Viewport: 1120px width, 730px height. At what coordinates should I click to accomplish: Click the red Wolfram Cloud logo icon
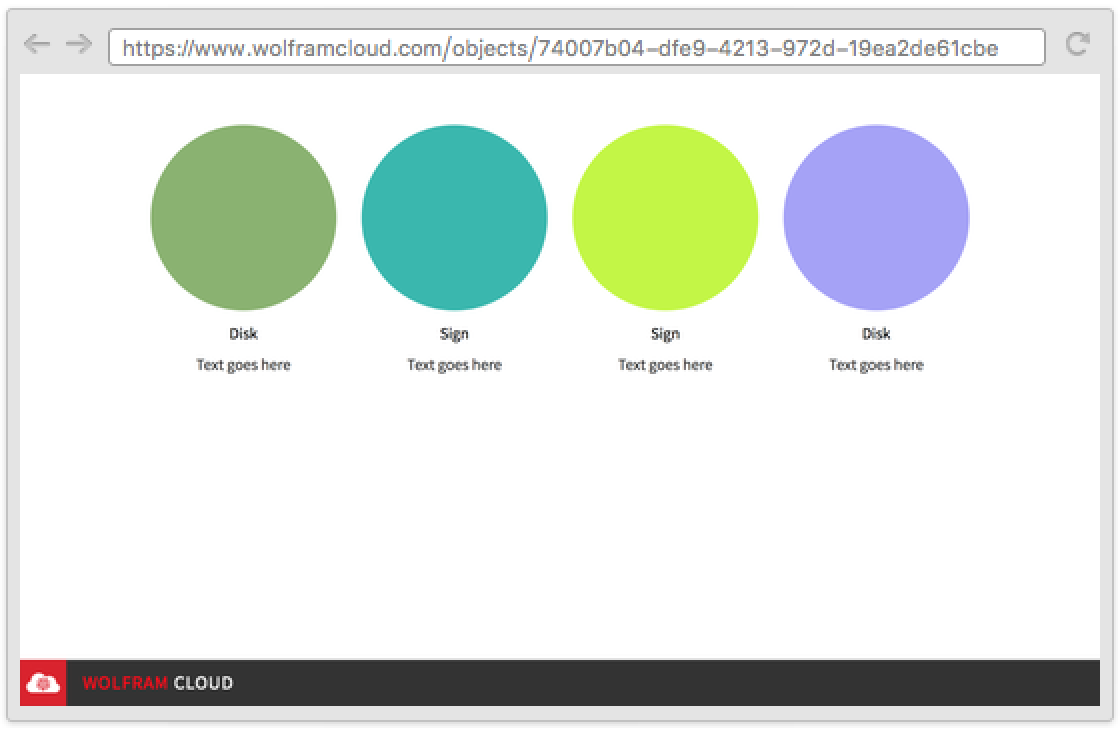click(43, 683)
